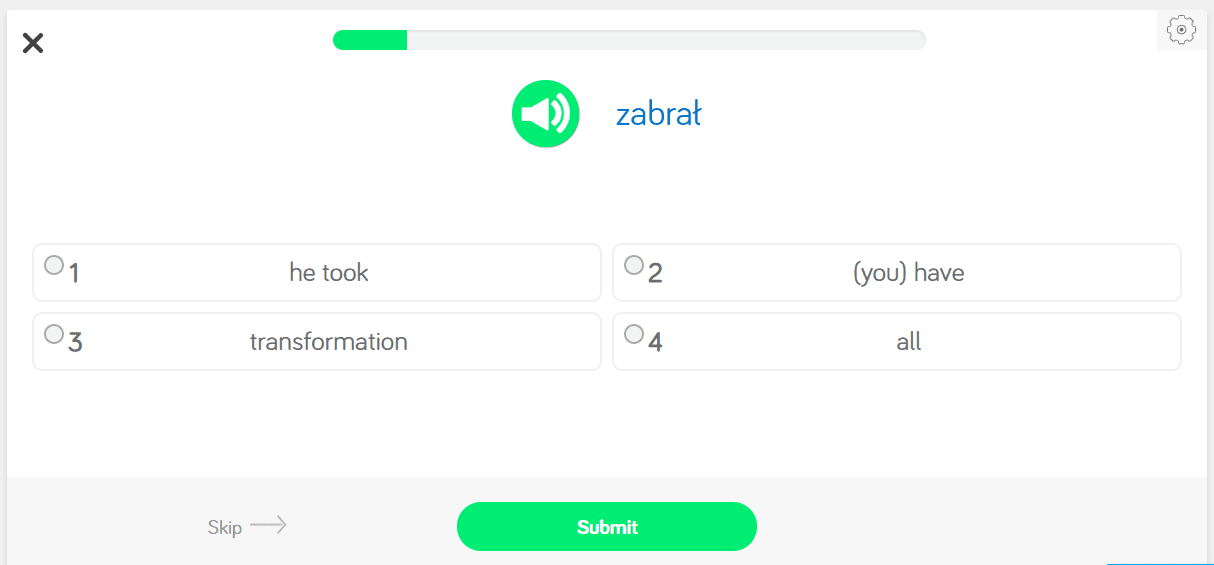Close the exercise with the X icon
Image resolution: width=1214 pixels, height=565 pixels.
33,43
